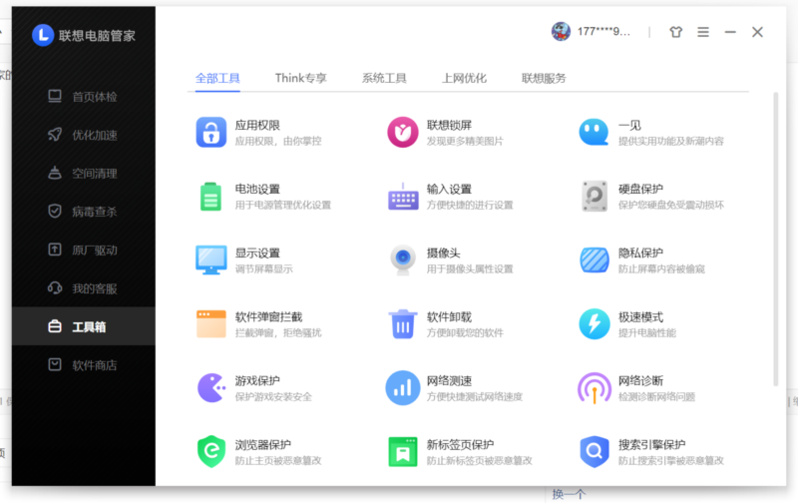Click the 发现更多精美图片 description text

click(465, 141)
